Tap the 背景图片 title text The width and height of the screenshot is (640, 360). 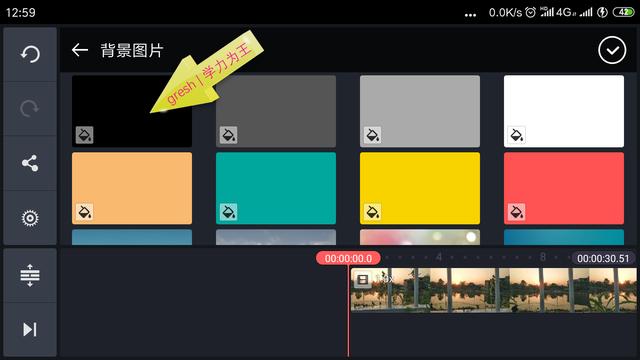pyautogui.click(x=132, y=51)
